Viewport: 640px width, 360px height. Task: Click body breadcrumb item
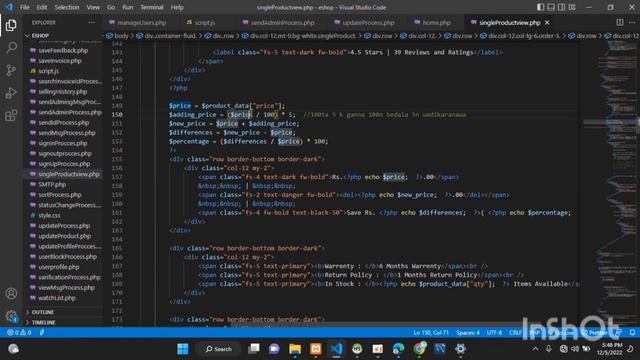(x=121, y=36)
